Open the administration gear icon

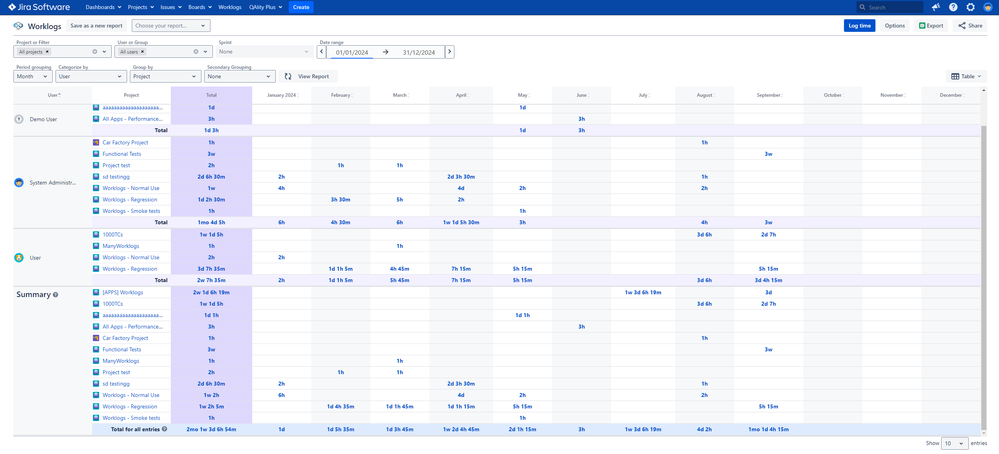pyautogui.click(x=970, y=7)
